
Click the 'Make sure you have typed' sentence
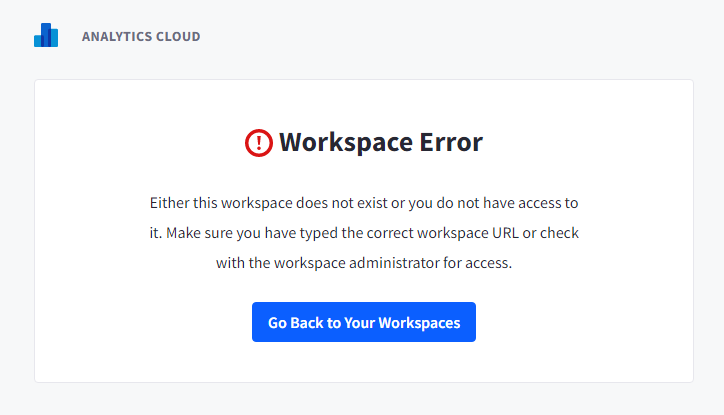tap(252, 233)
